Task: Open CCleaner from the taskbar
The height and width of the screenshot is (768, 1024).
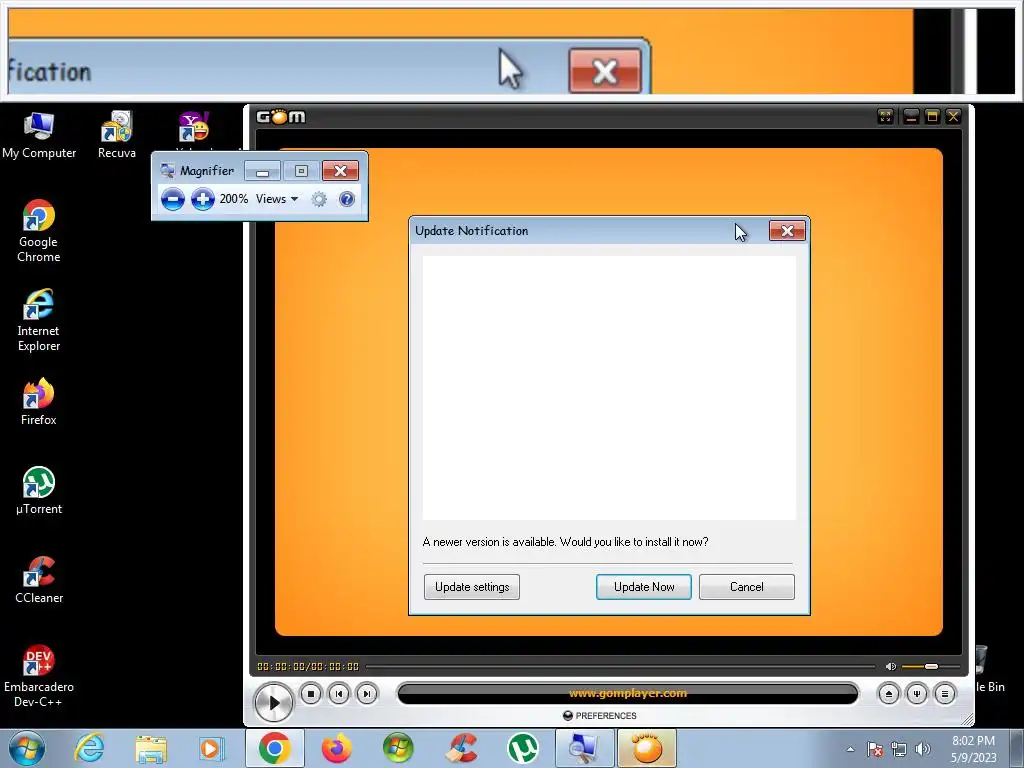Action: (x=461, y=748)
